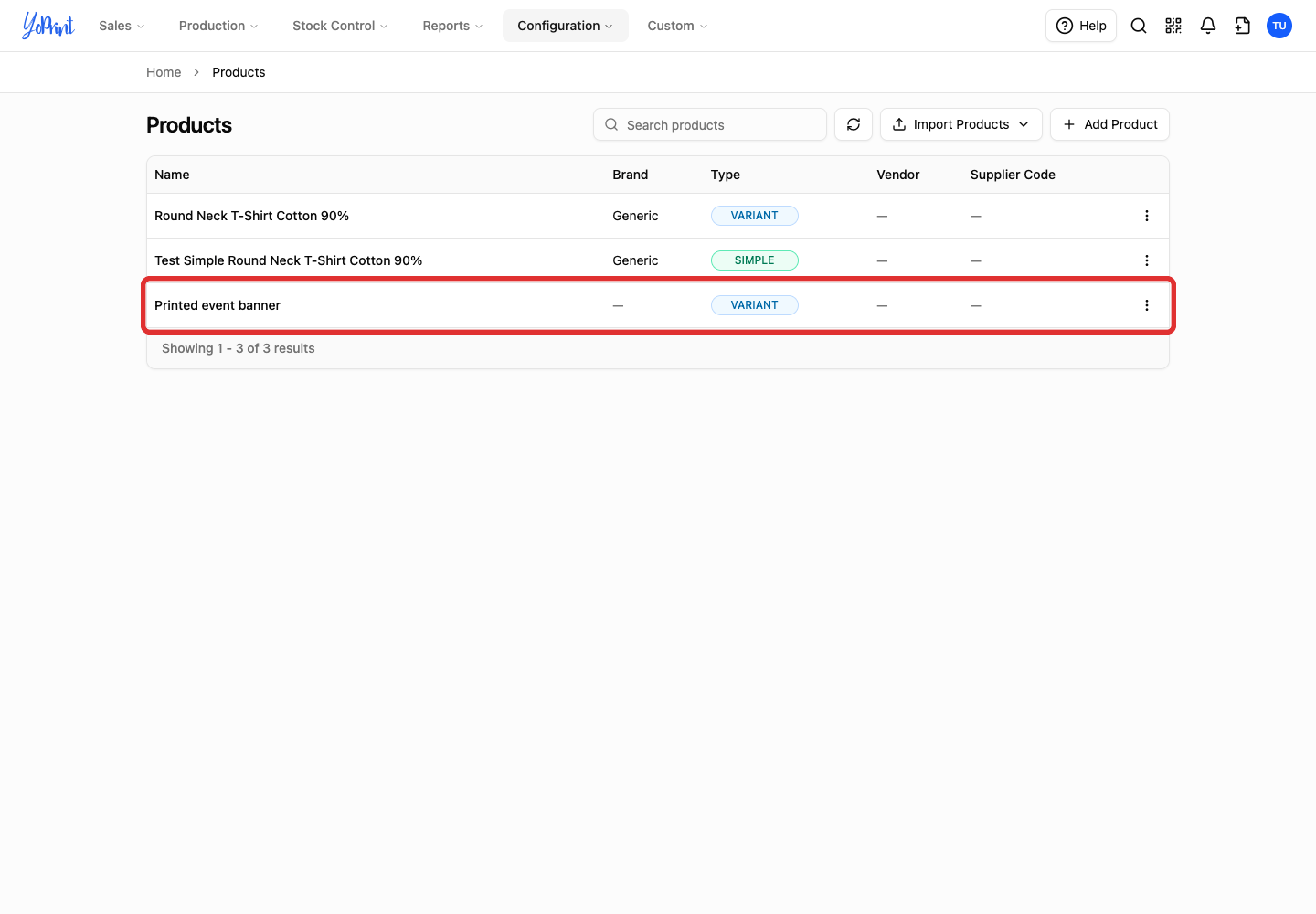The image size is (1316, 914).
Task: Open Round Neck T-Shirt Cotton 90% product
Action: click(x=251, y=216)
